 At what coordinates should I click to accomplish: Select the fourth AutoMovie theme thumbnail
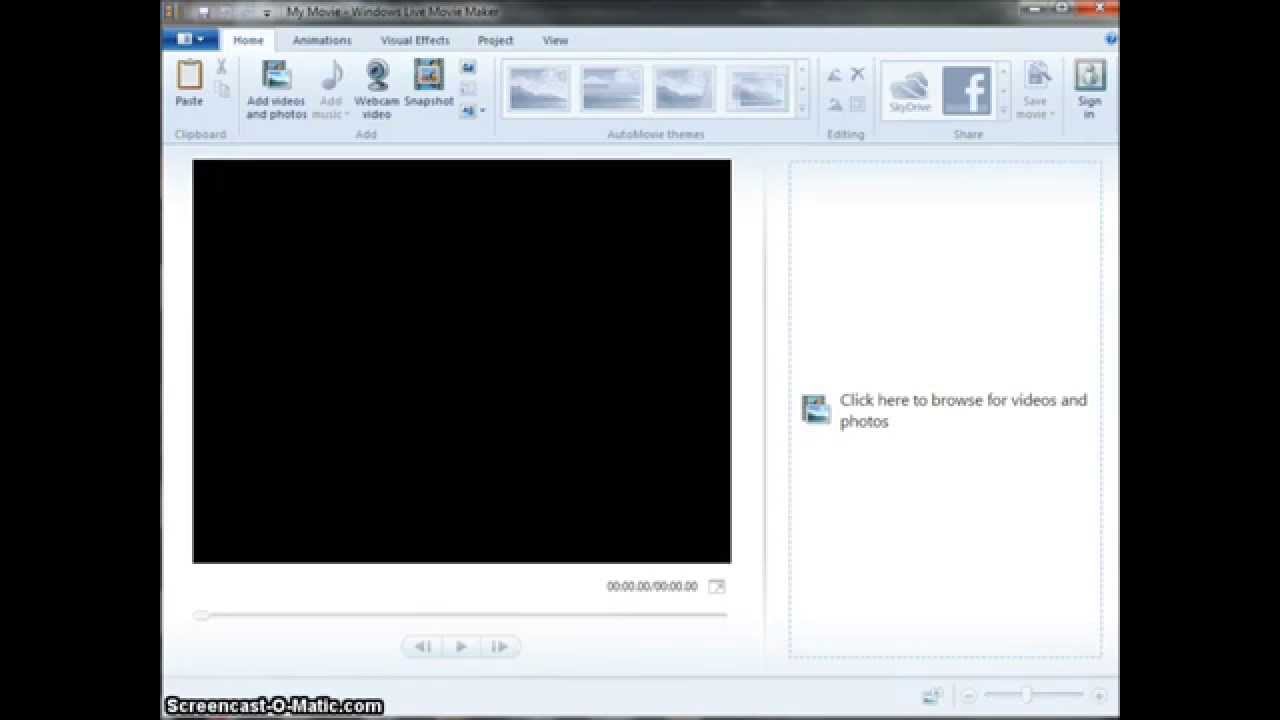tap(758, 89)
